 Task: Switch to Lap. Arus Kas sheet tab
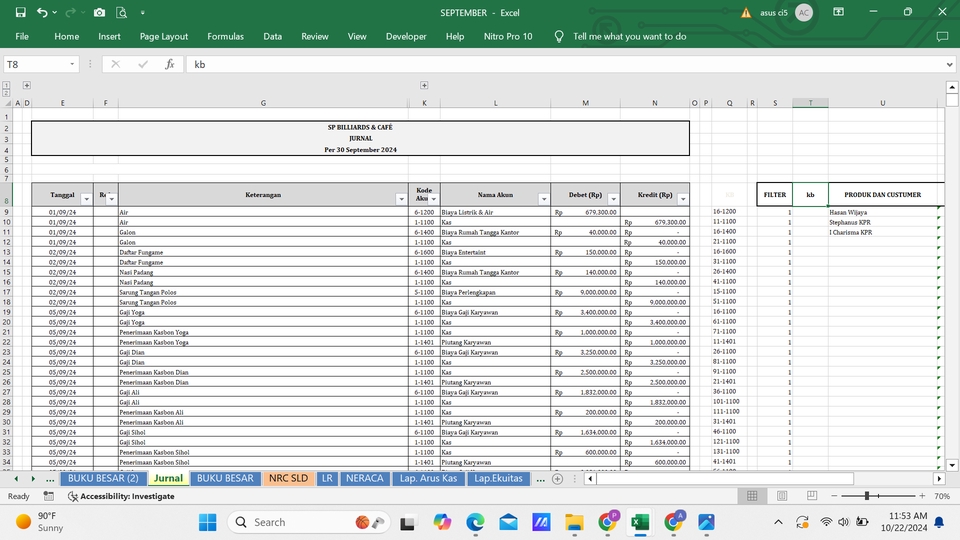[x=428, y=478]
